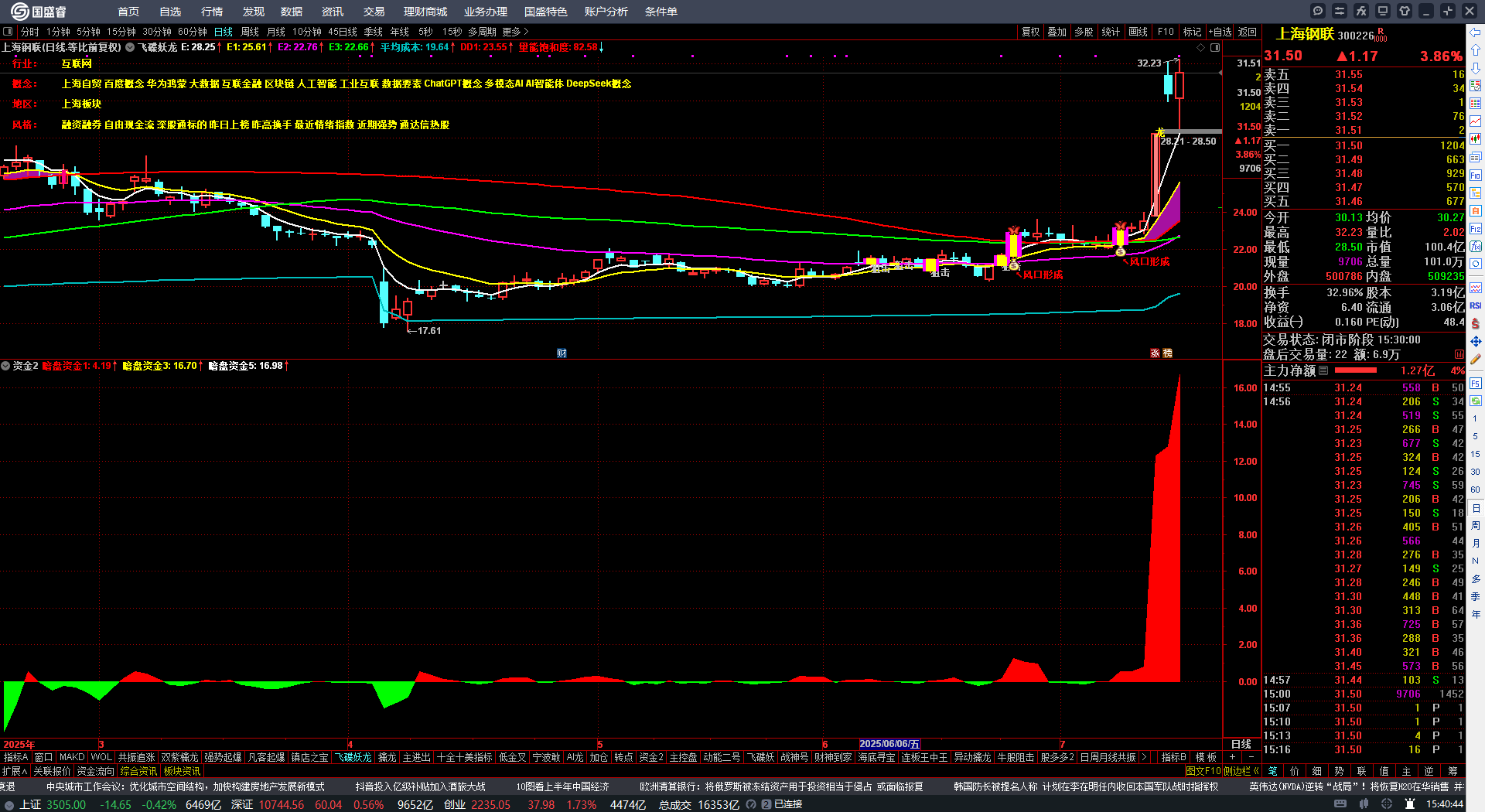Screen dimensions: 1485x812
Task: Expand the 扩展 panel arrow at bottom left
Action: tap(15, 771)
